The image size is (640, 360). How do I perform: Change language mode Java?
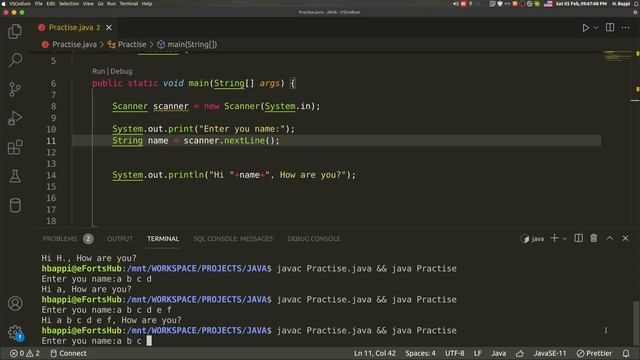(x=498, y=353)
